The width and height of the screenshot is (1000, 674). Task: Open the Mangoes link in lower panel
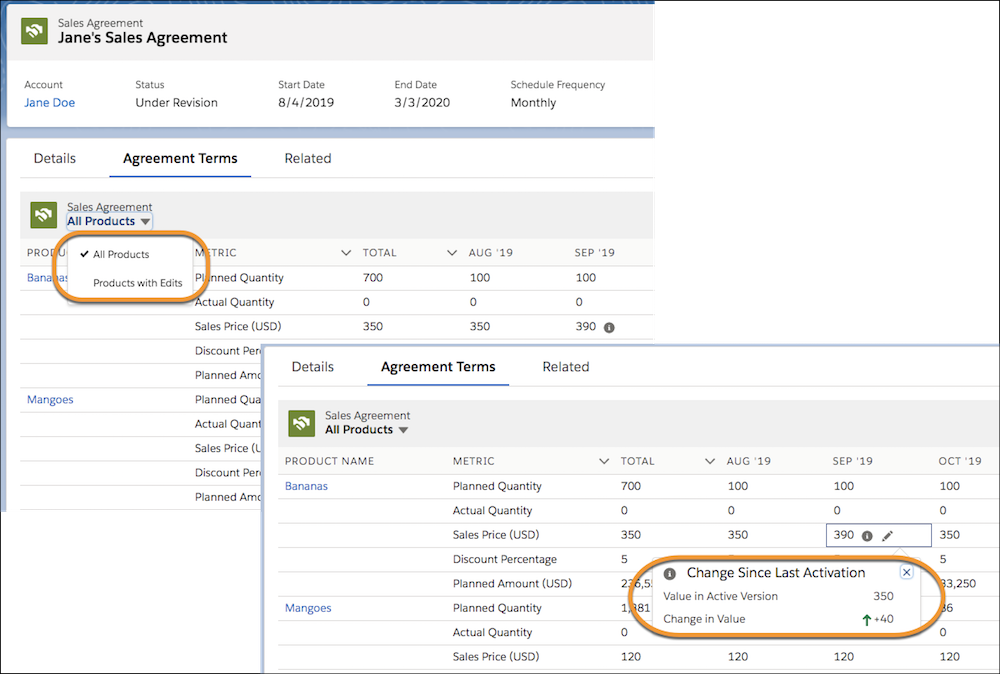(x=308, y=608)
